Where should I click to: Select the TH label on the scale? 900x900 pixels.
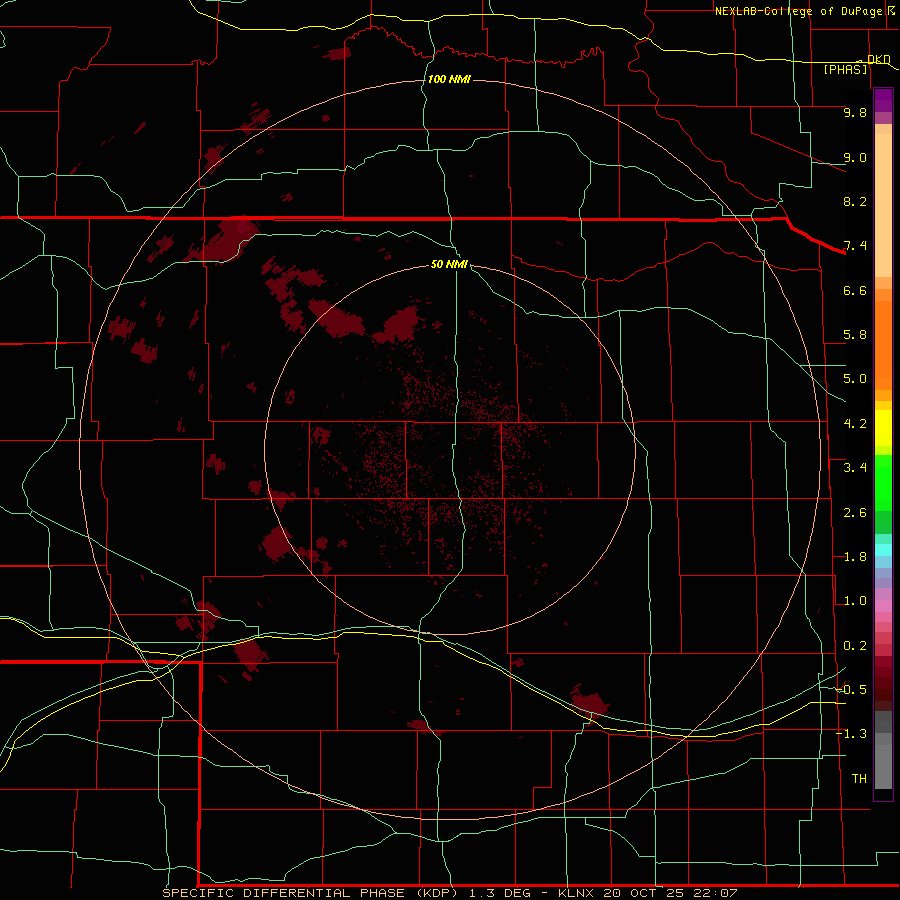[859, 779]
